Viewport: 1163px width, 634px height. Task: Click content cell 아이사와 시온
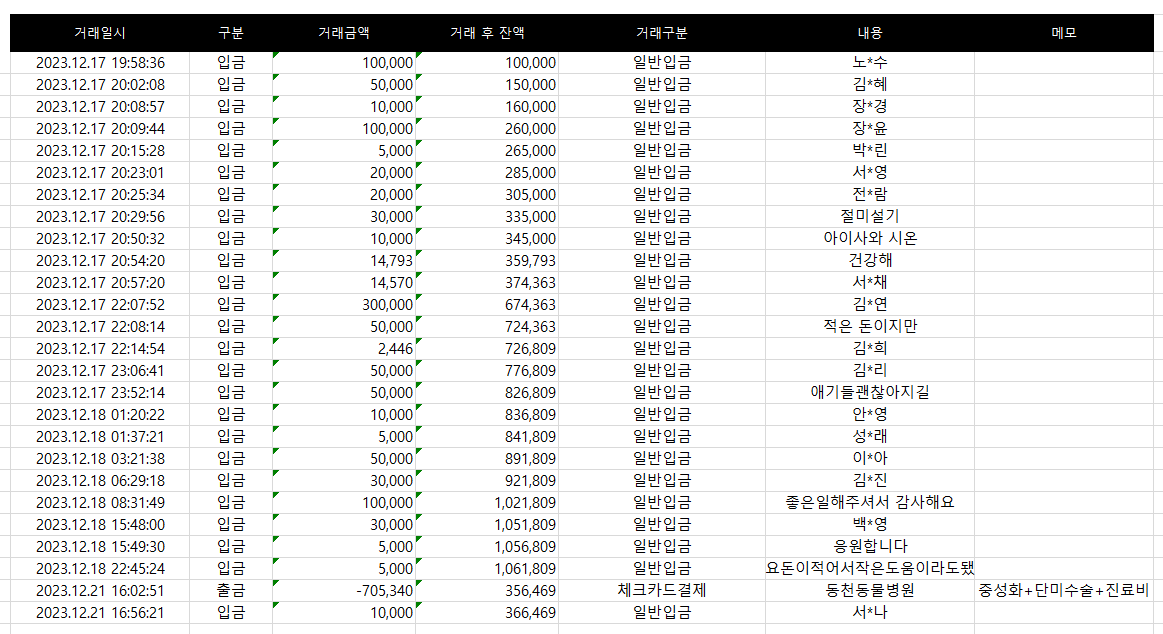tap(870, 239)
